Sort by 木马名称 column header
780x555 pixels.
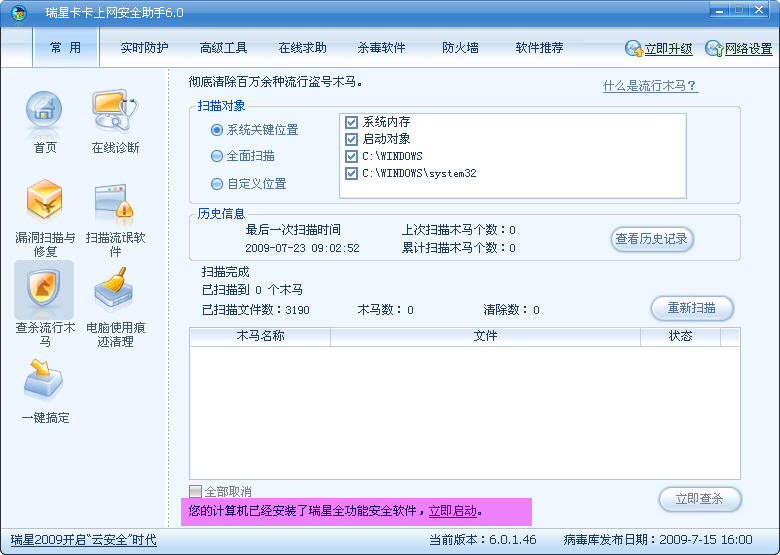(x=260, y=336)
